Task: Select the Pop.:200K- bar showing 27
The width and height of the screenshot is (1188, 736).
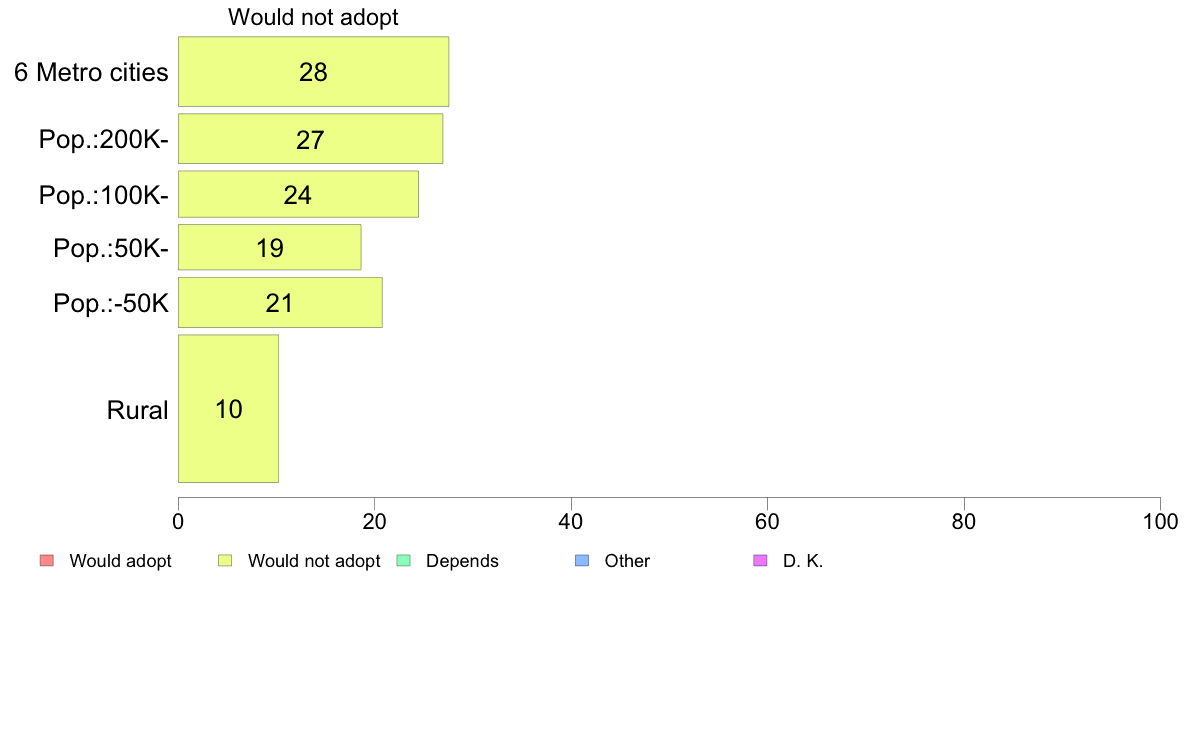Action: 311,139
